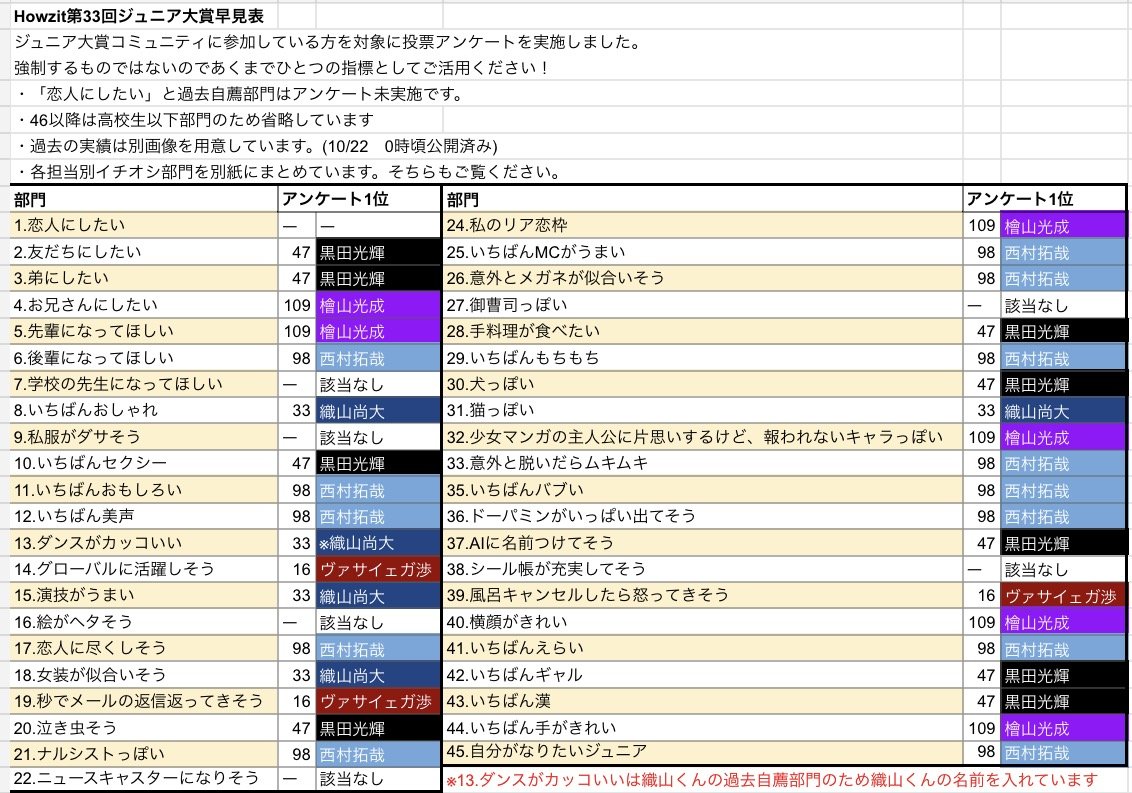Select cell 11.いちばんおもしろい

click(x=144, y=490)
